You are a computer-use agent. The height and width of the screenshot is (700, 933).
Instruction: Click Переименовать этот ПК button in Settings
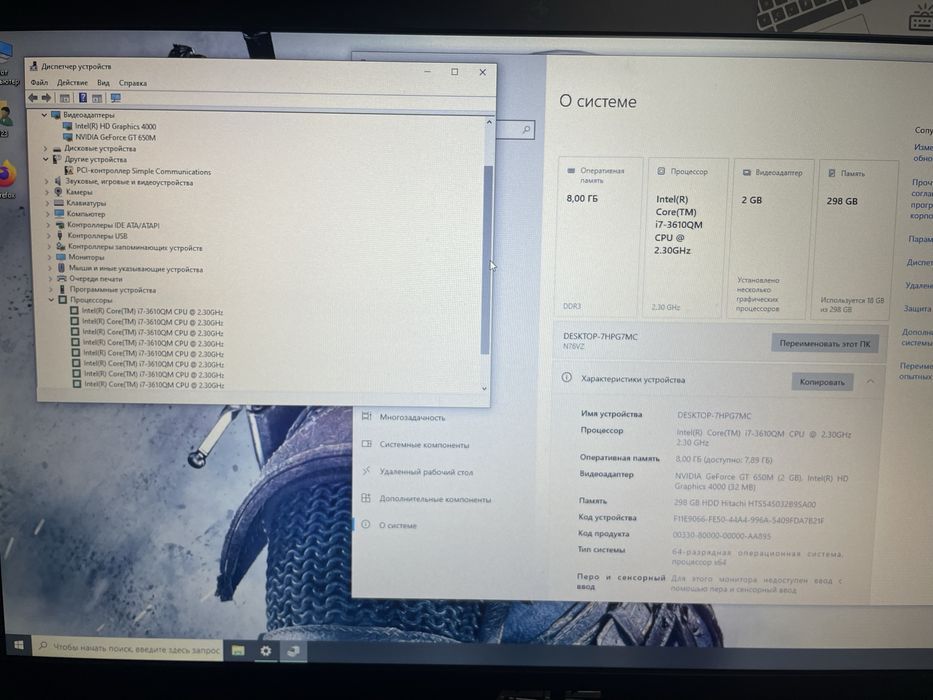click(x=825, y=343)
